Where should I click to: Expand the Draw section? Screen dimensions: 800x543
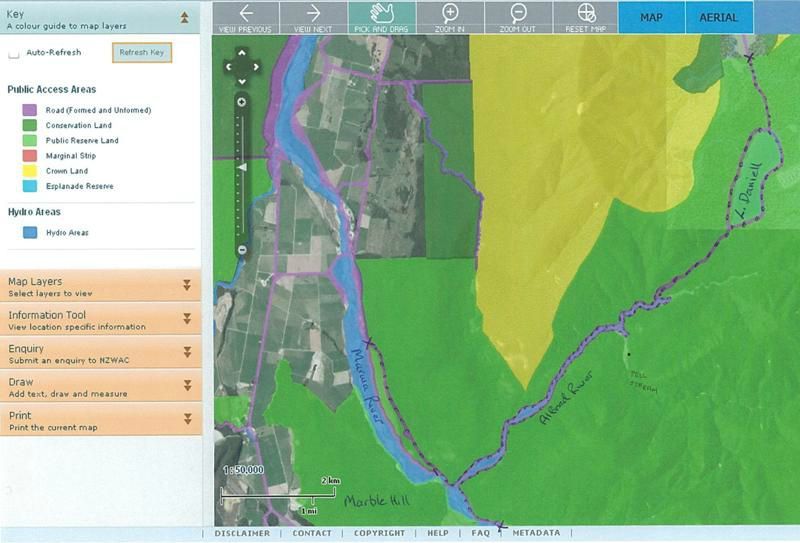186,386
